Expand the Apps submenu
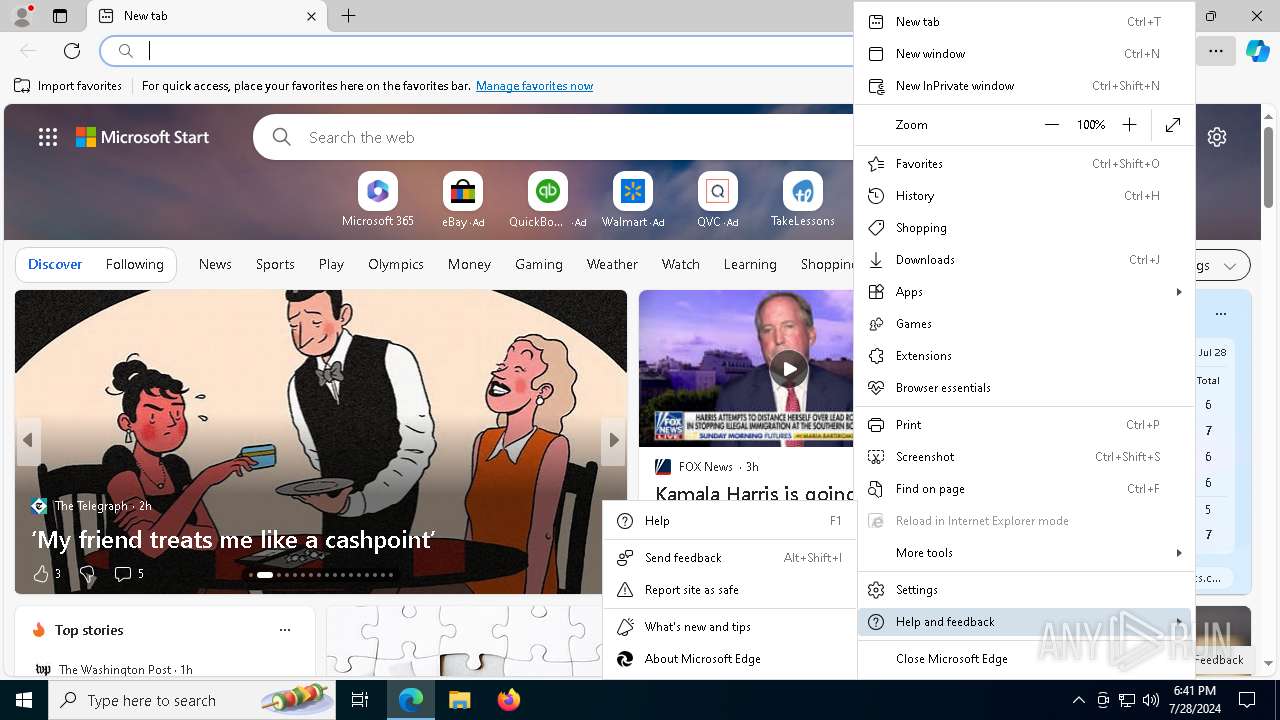 [1025, 292]
